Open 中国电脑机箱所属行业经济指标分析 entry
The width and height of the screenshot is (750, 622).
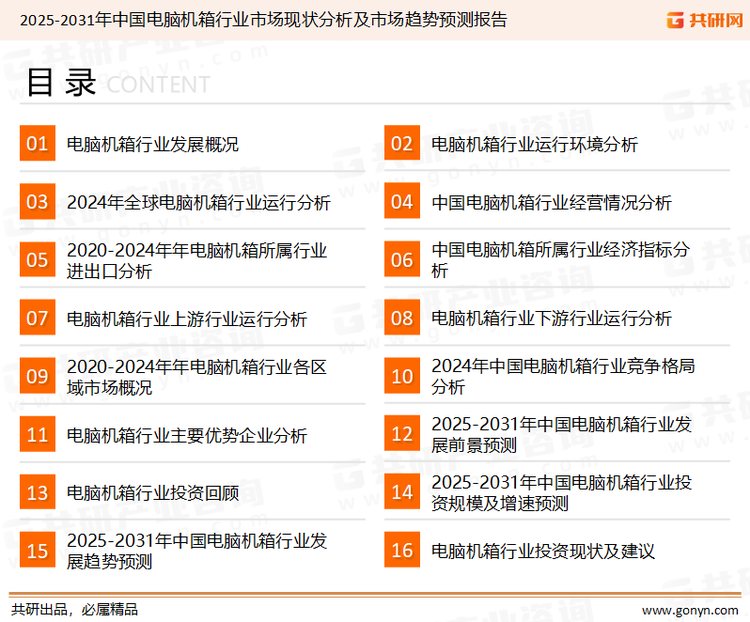560,260
